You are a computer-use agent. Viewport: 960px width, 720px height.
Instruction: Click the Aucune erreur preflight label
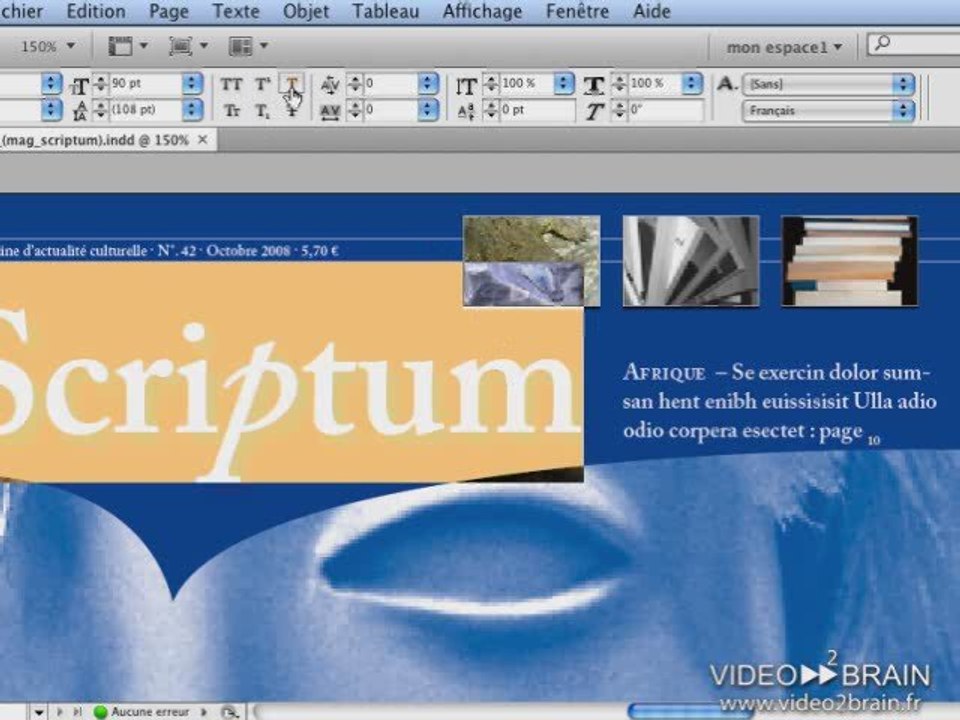(150, 711)
